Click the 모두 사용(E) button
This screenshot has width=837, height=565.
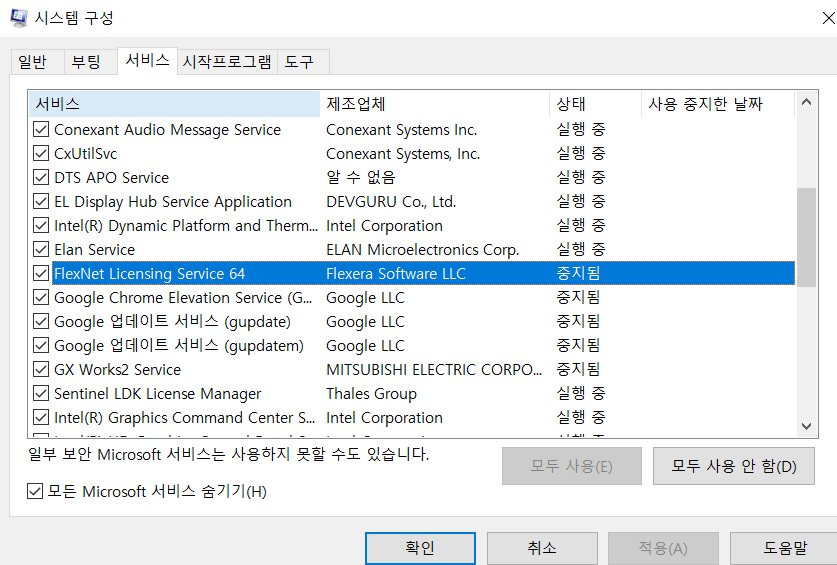point(572,466)
